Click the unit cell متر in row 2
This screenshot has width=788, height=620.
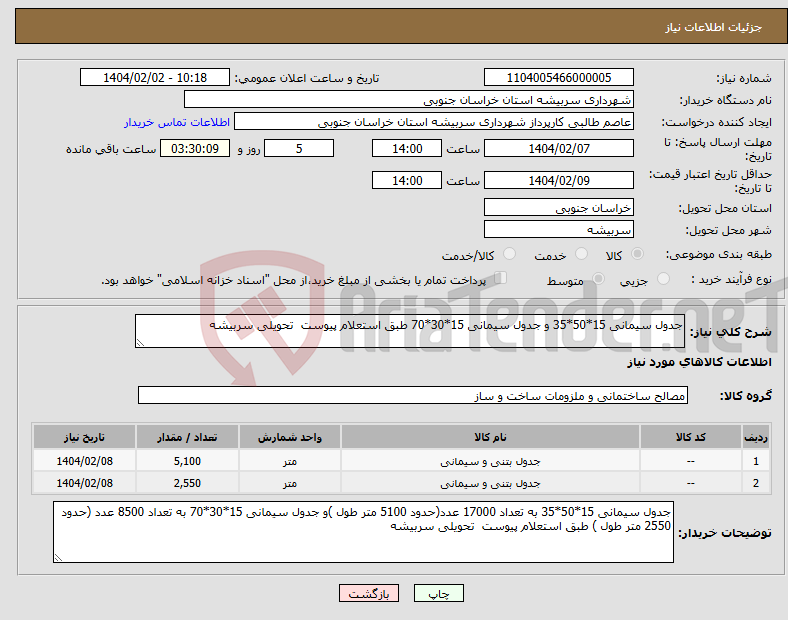(290, 483)
